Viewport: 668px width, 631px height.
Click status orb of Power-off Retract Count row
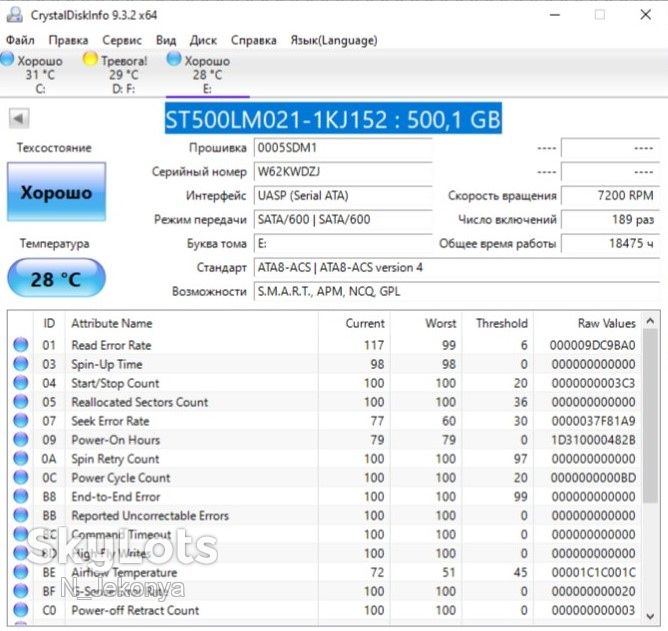pyautogui.click(x=20, y=609)
